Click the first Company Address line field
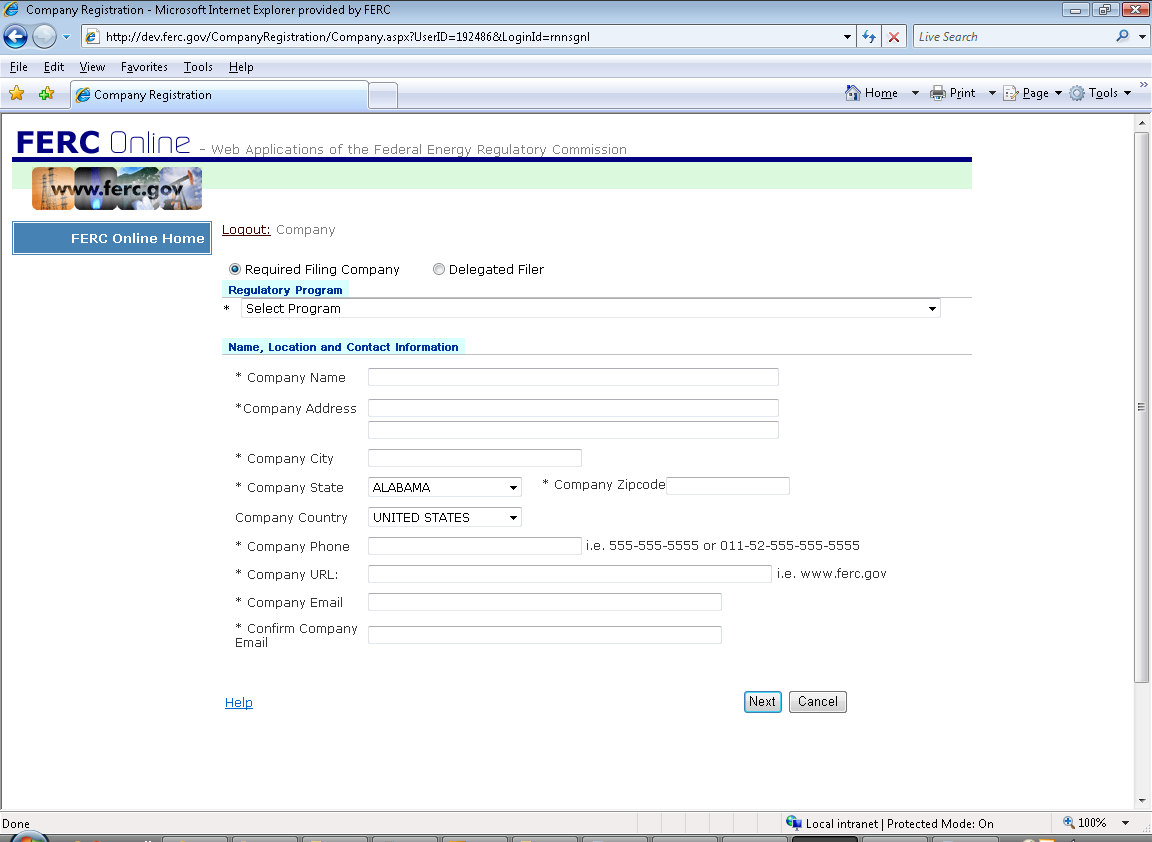 pyautogui.click(x=573, y=408)
